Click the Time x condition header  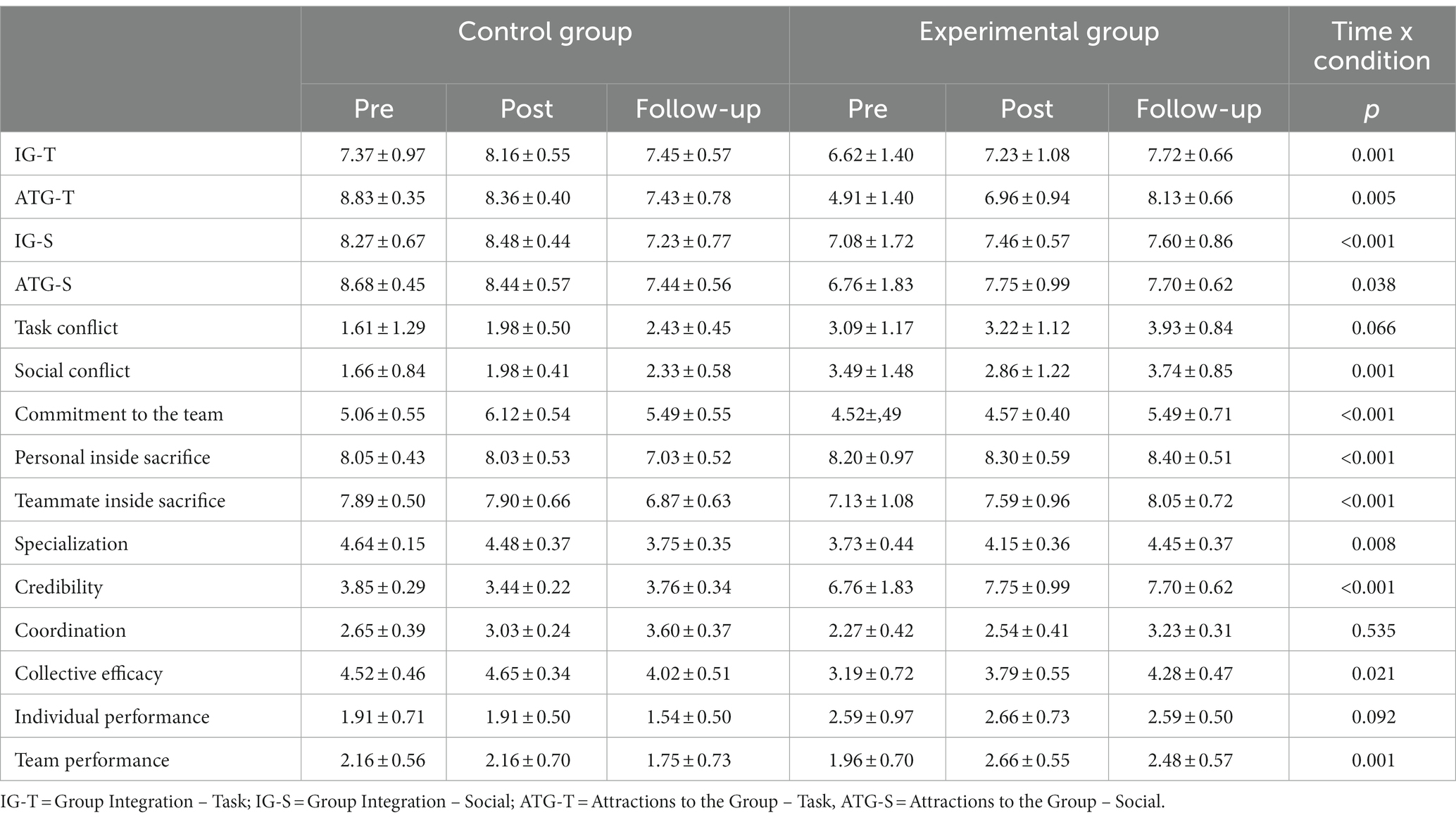point(1372,46)
